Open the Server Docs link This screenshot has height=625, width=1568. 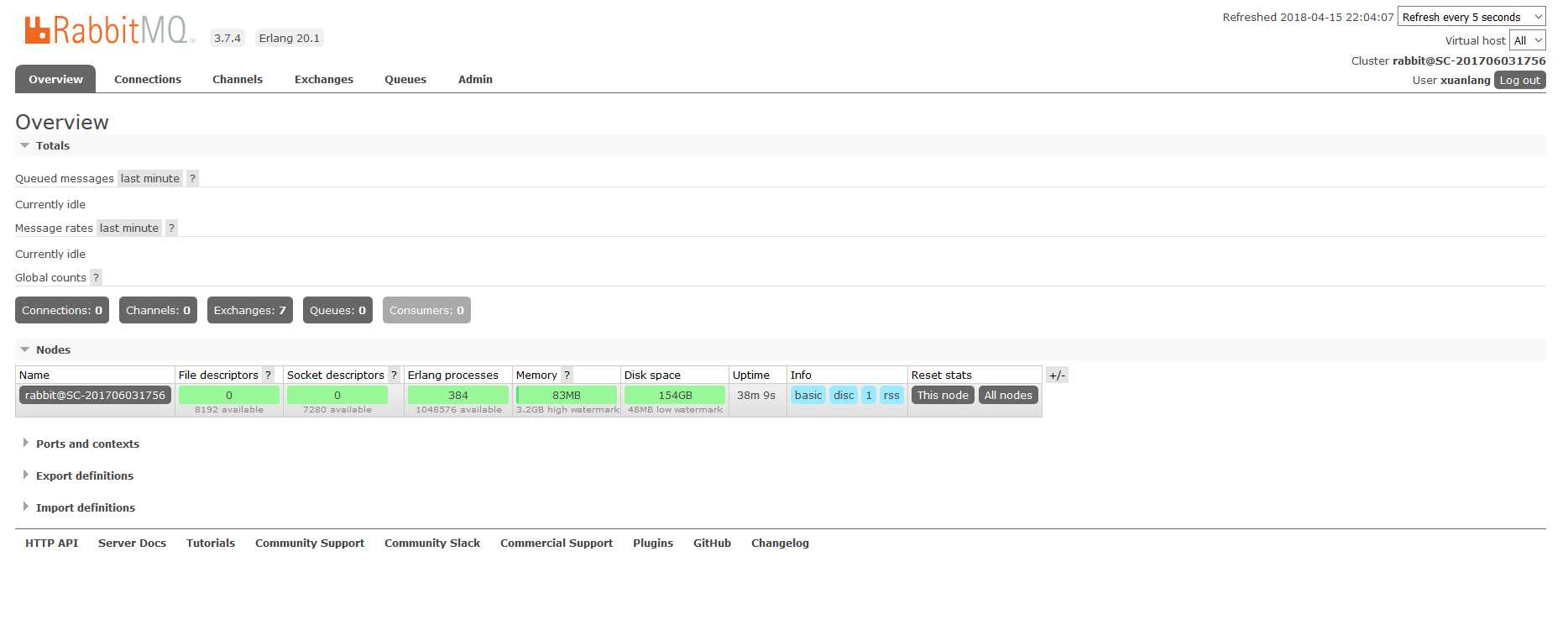[x=132, y=543]
